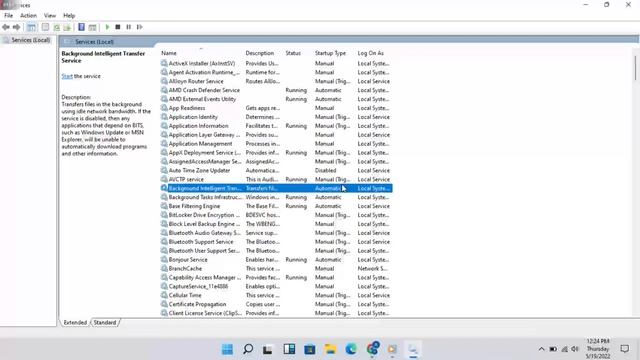This screenshot has width=640, height=360.
Task: Select the Bluetooth Support Service row
Action: tap(276, 242)
